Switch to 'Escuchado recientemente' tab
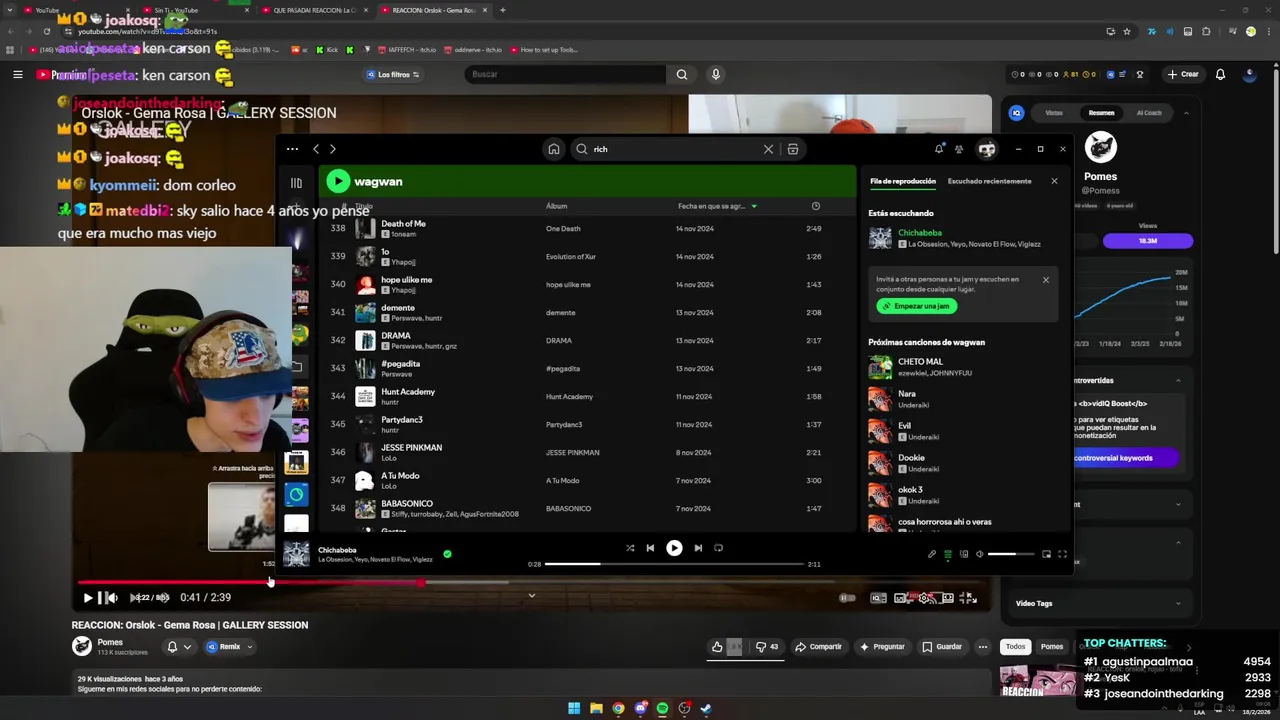This screenshot has width=1280, height=720. pos(989,181)
